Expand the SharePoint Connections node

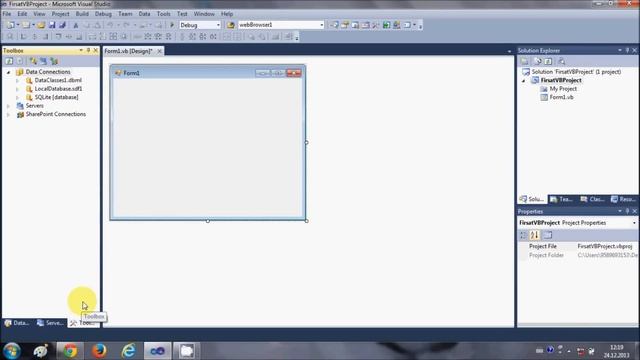(9, 114)
